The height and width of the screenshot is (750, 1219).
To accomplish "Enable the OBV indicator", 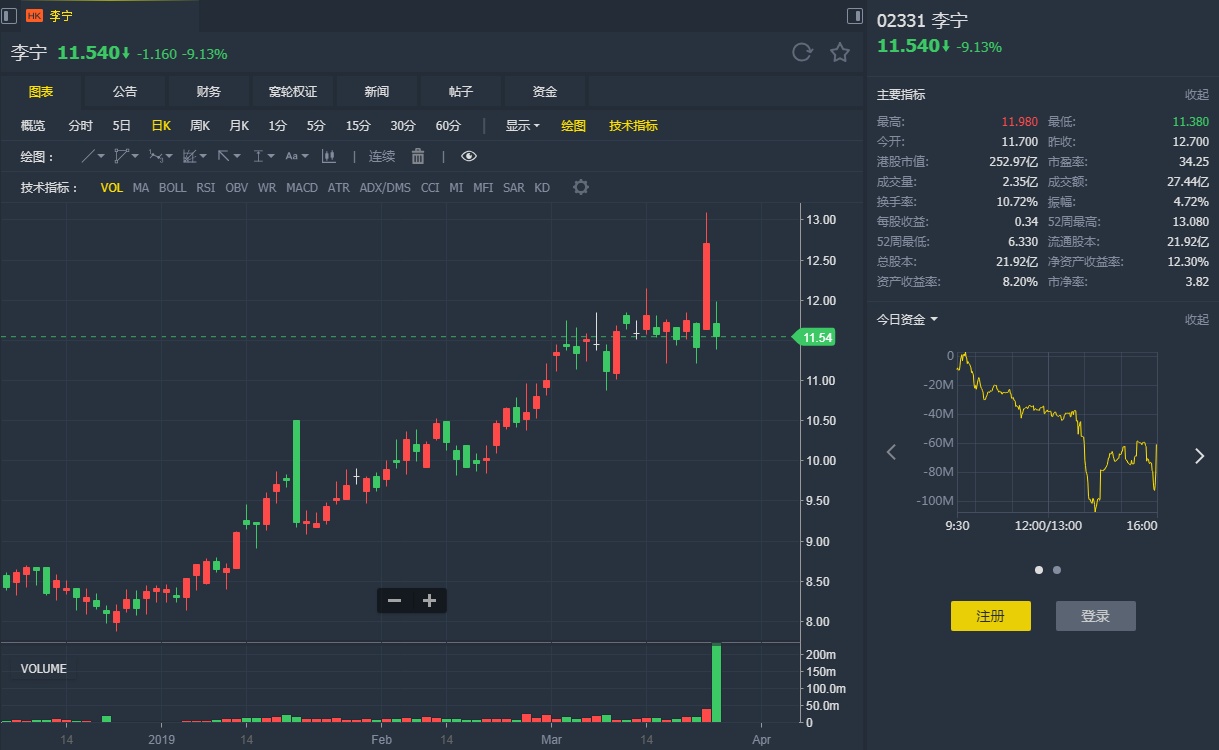I will (237, 188).
